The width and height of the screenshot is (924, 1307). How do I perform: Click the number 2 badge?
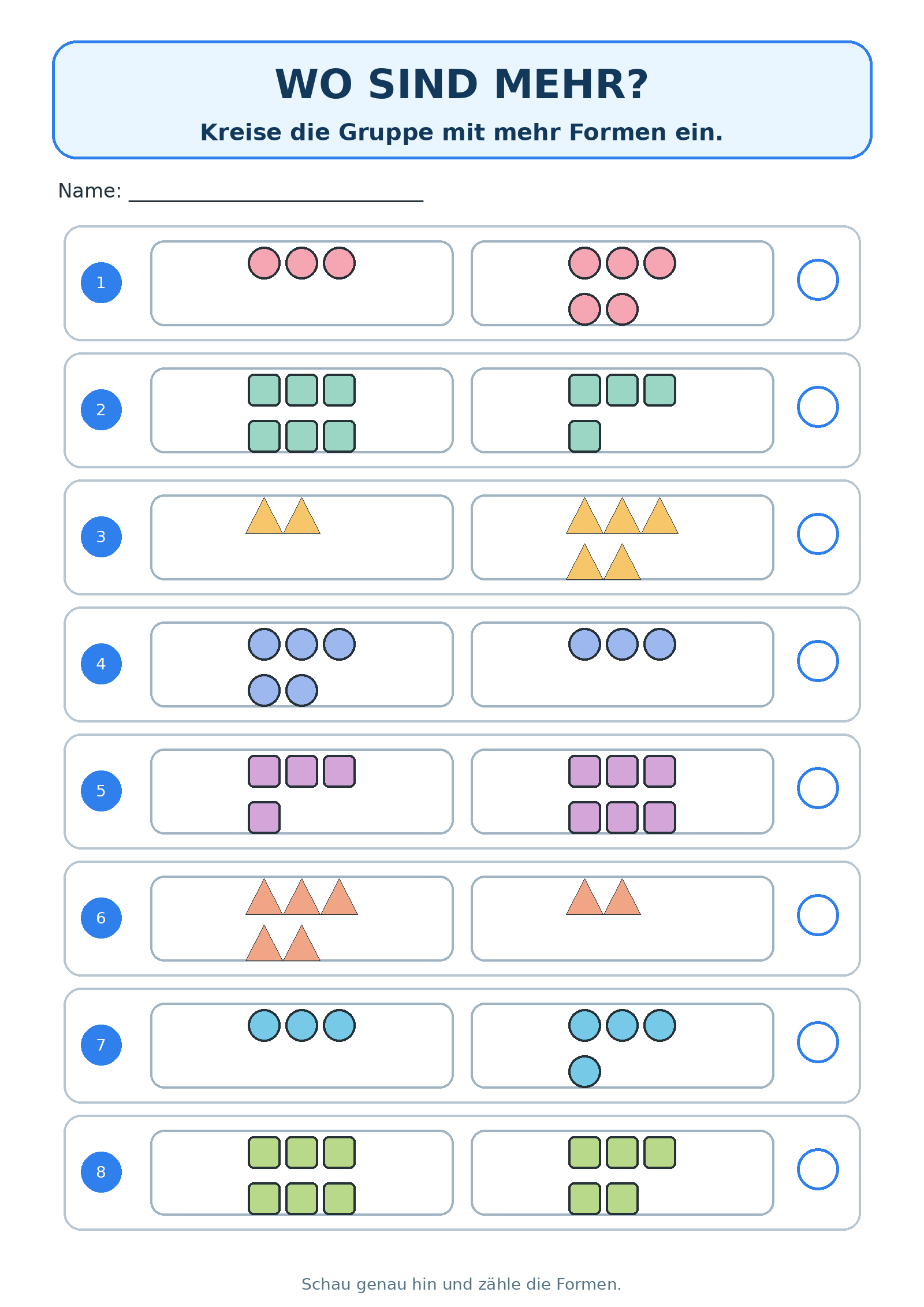coord(101,409)
